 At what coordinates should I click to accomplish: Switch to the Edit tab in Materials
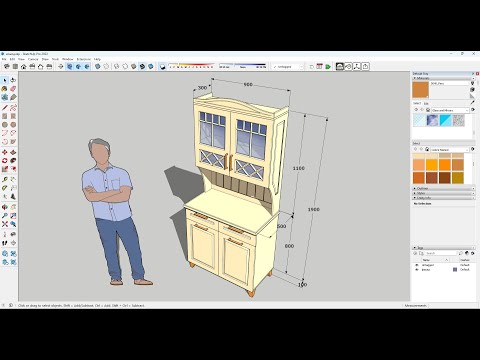pyautogui.click(x=426, y=103)
